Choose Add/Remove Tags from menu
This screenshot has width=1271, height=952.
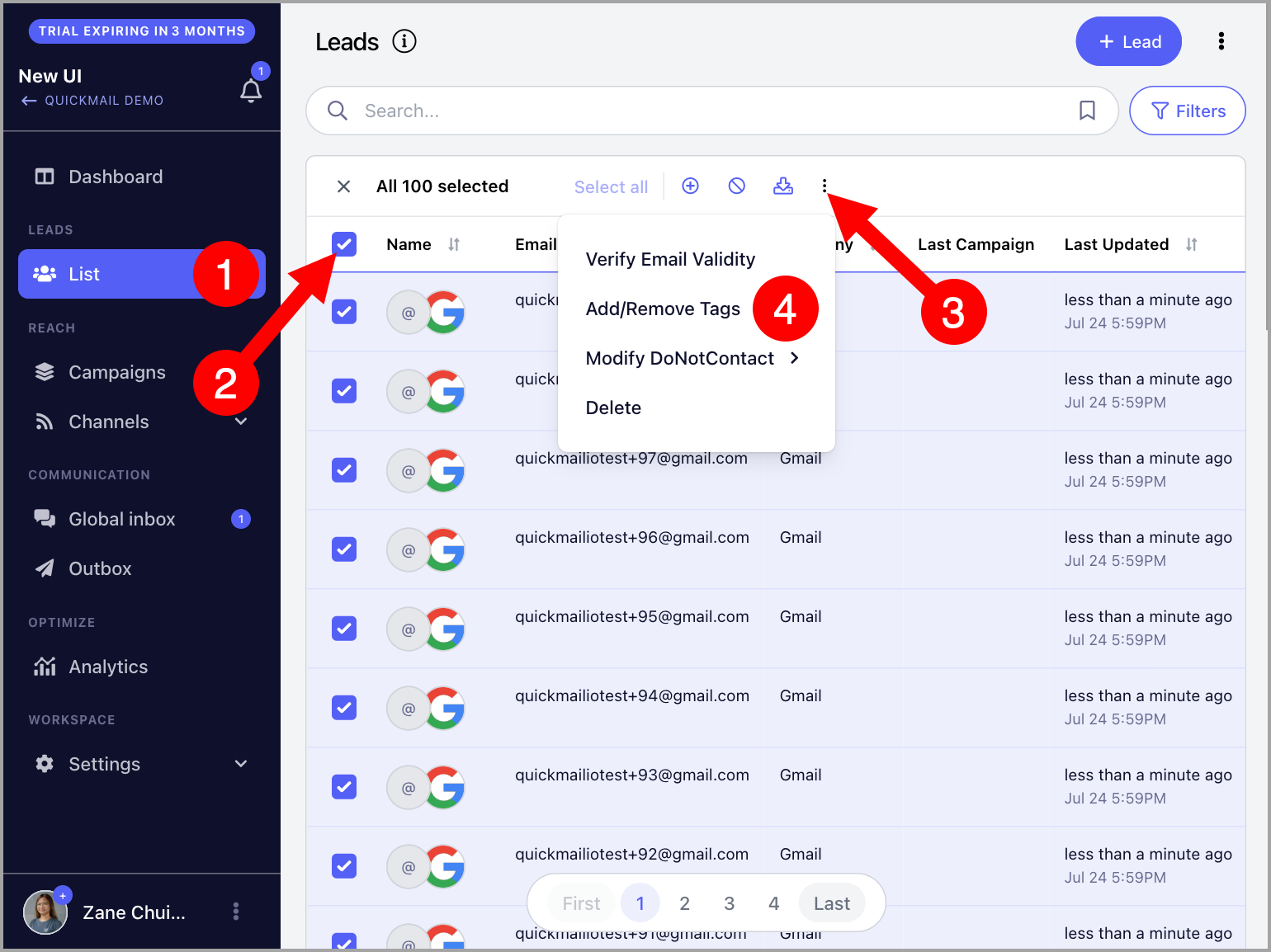pyautogui.click(x=663, y=309)
